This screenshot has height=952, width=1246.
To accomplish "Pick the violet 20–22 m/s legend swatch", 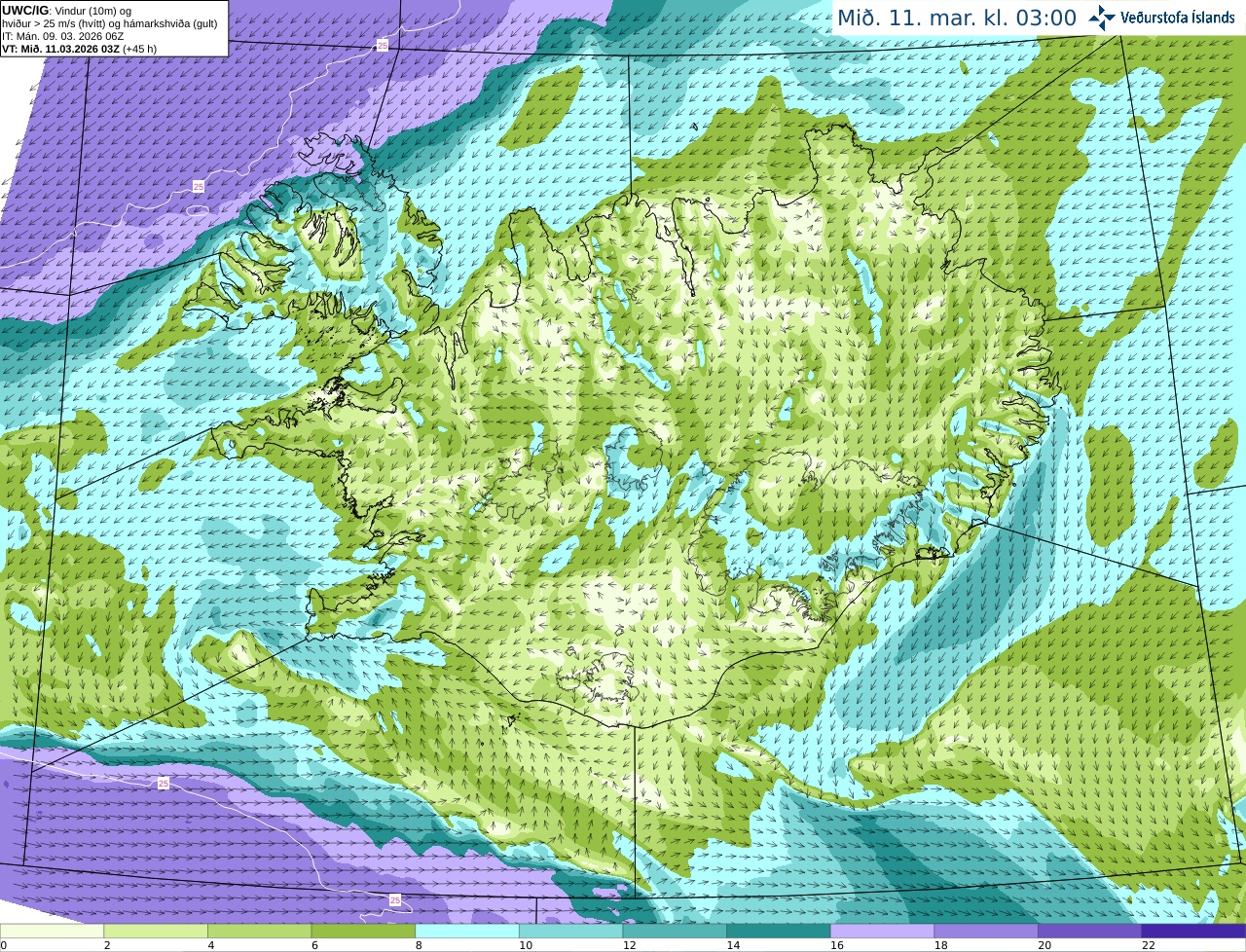I will (x=1090, y=932).
